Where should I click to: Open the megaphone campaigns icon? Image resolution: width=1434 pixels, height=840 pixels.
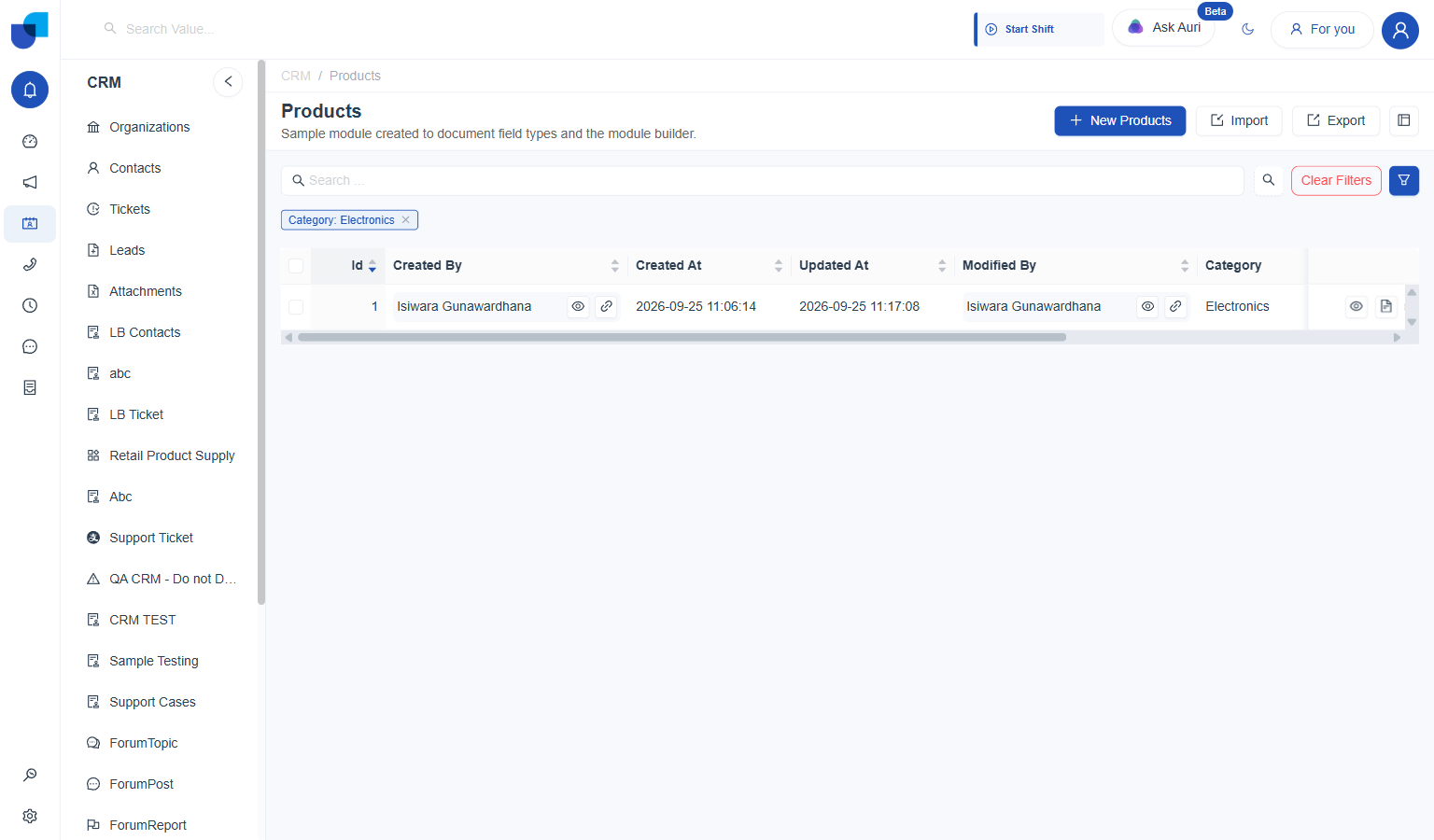(30, 183)
